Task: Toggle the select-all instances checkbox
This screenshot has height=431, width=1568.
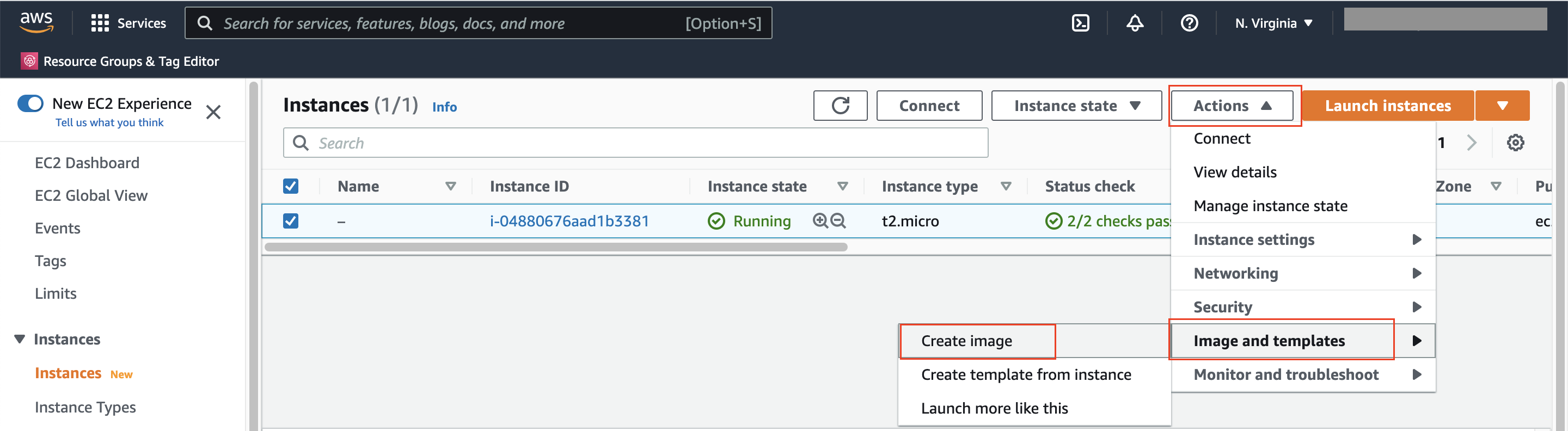Action: [x=291, y=186]
